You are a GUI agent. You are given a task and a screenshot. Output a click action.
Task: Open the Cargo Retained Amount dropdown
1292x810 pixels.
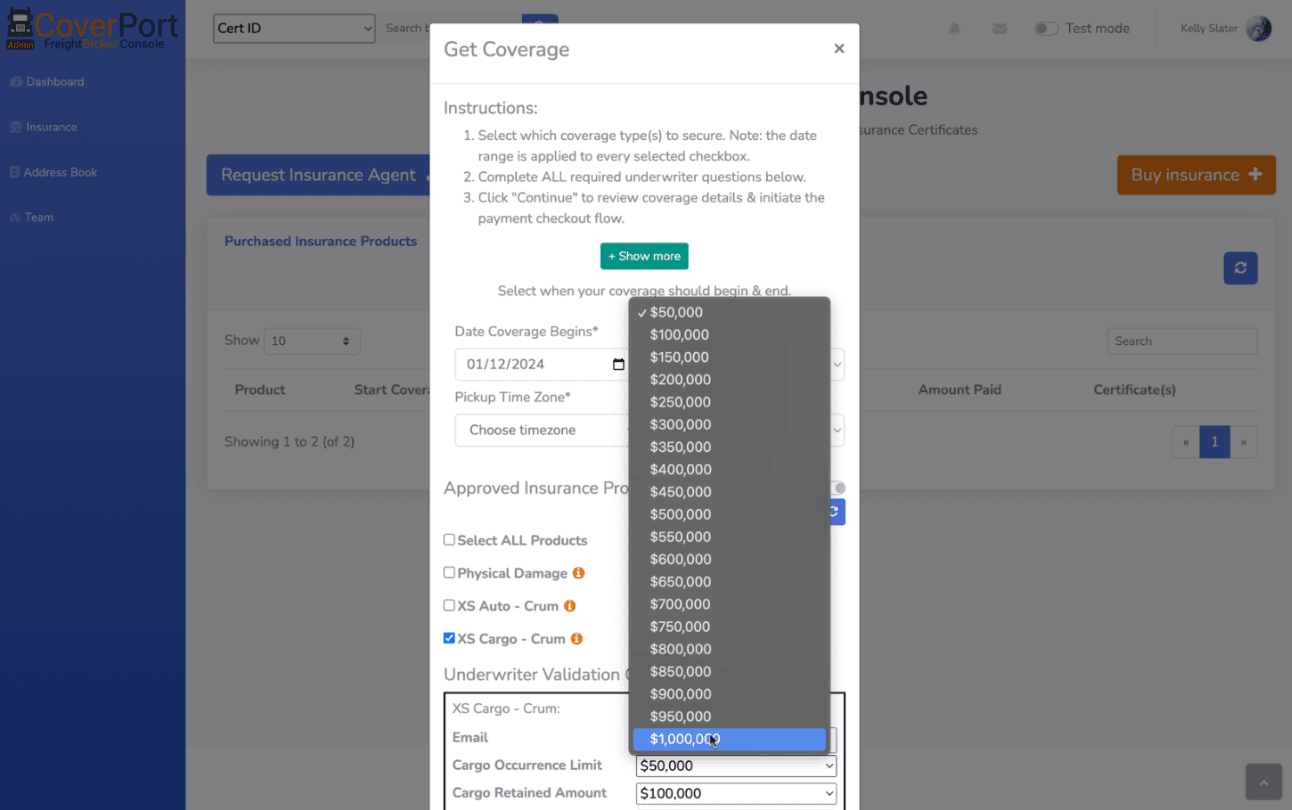(736, 793)
